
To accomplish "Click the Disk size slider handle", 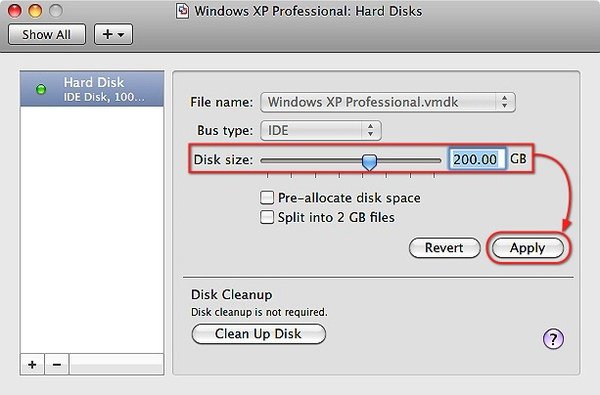I will click(x=369, y=162).
